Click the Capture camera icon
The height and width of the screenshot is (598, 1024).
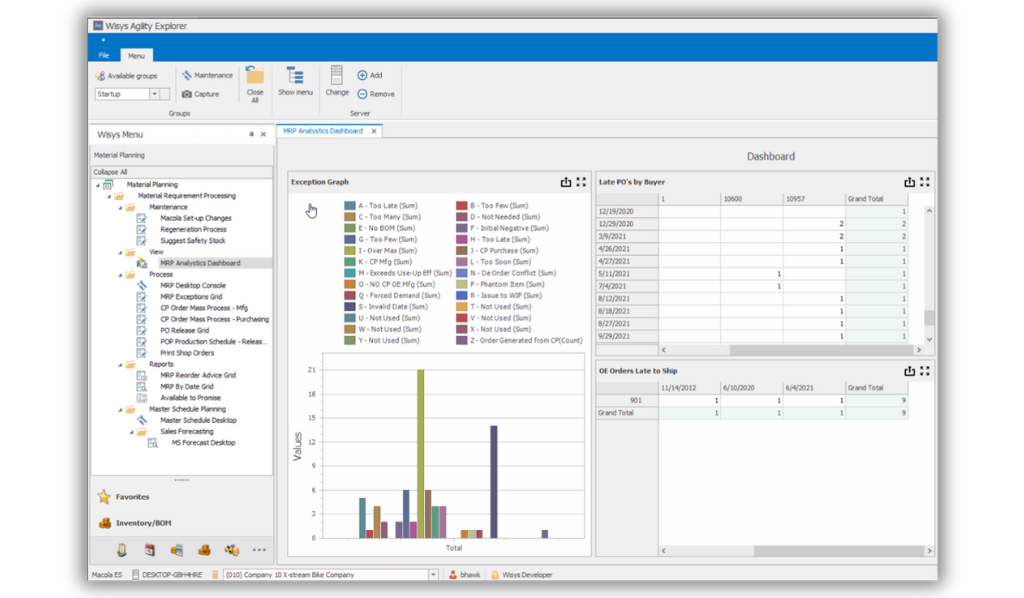(187, 94)
